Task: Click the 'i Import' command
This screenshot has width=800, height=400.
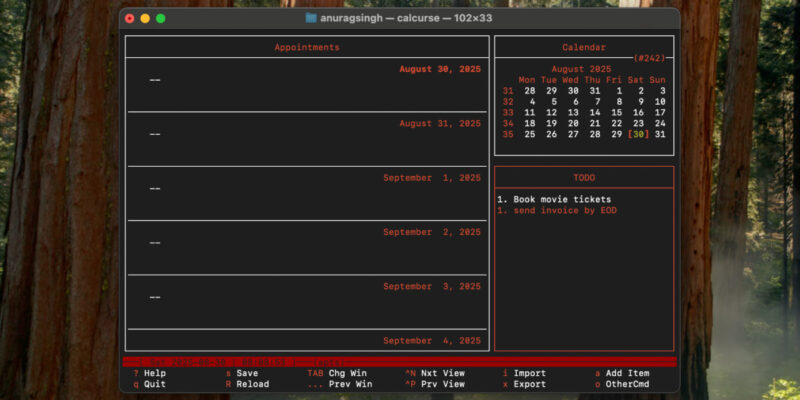Action: 524,373
